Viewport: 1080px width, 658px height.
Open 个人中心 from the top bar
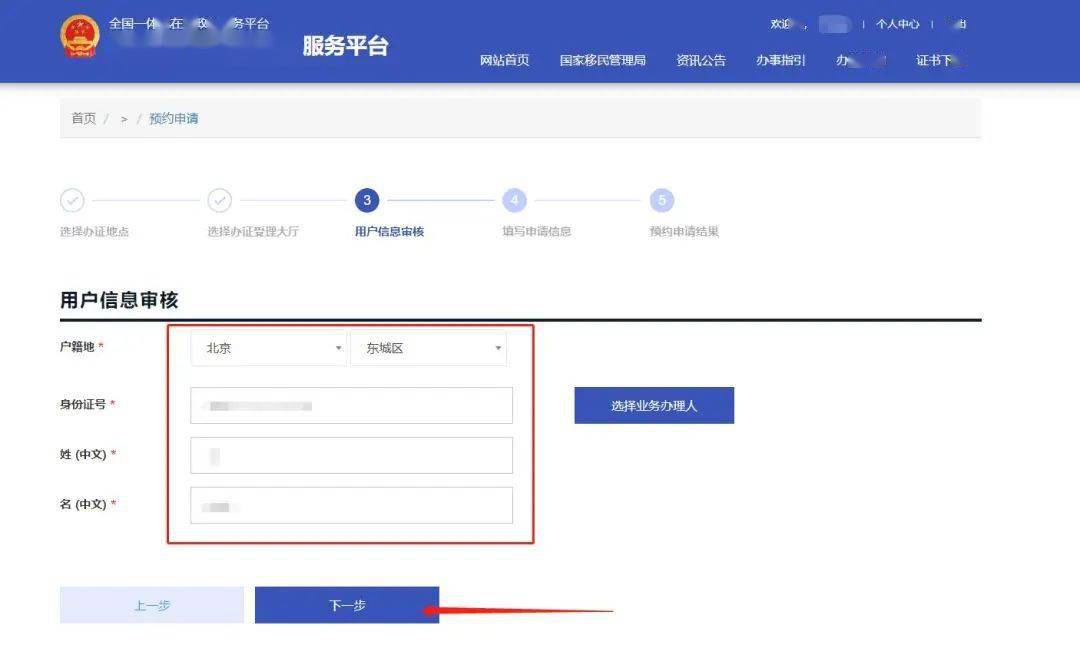[897, 23]
